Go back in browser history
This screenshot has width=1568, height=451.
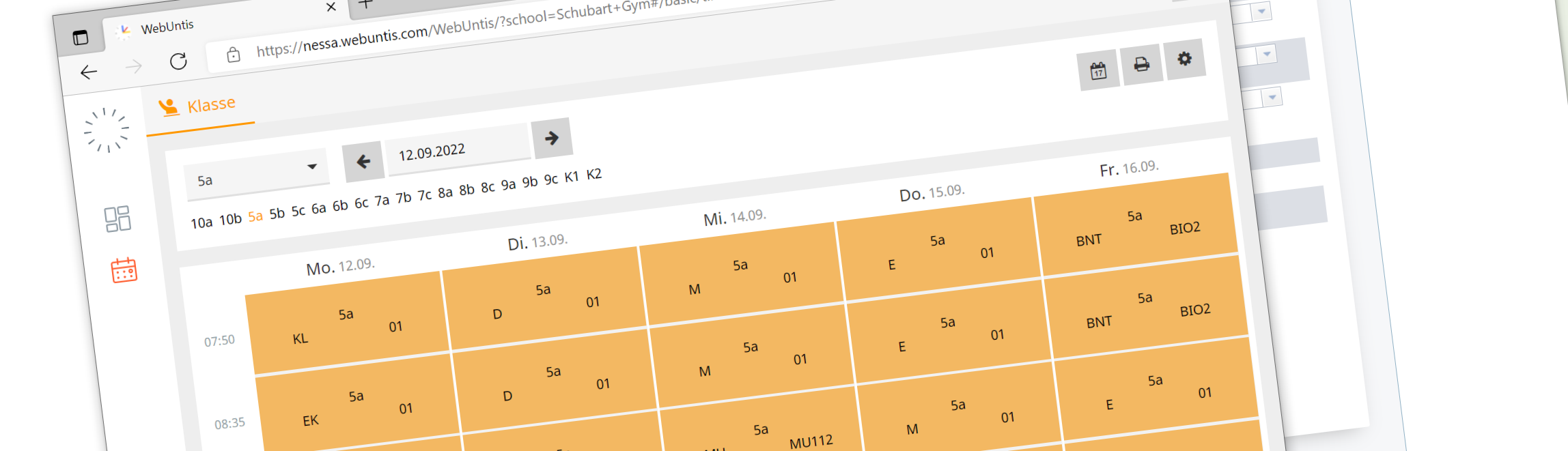89,72
